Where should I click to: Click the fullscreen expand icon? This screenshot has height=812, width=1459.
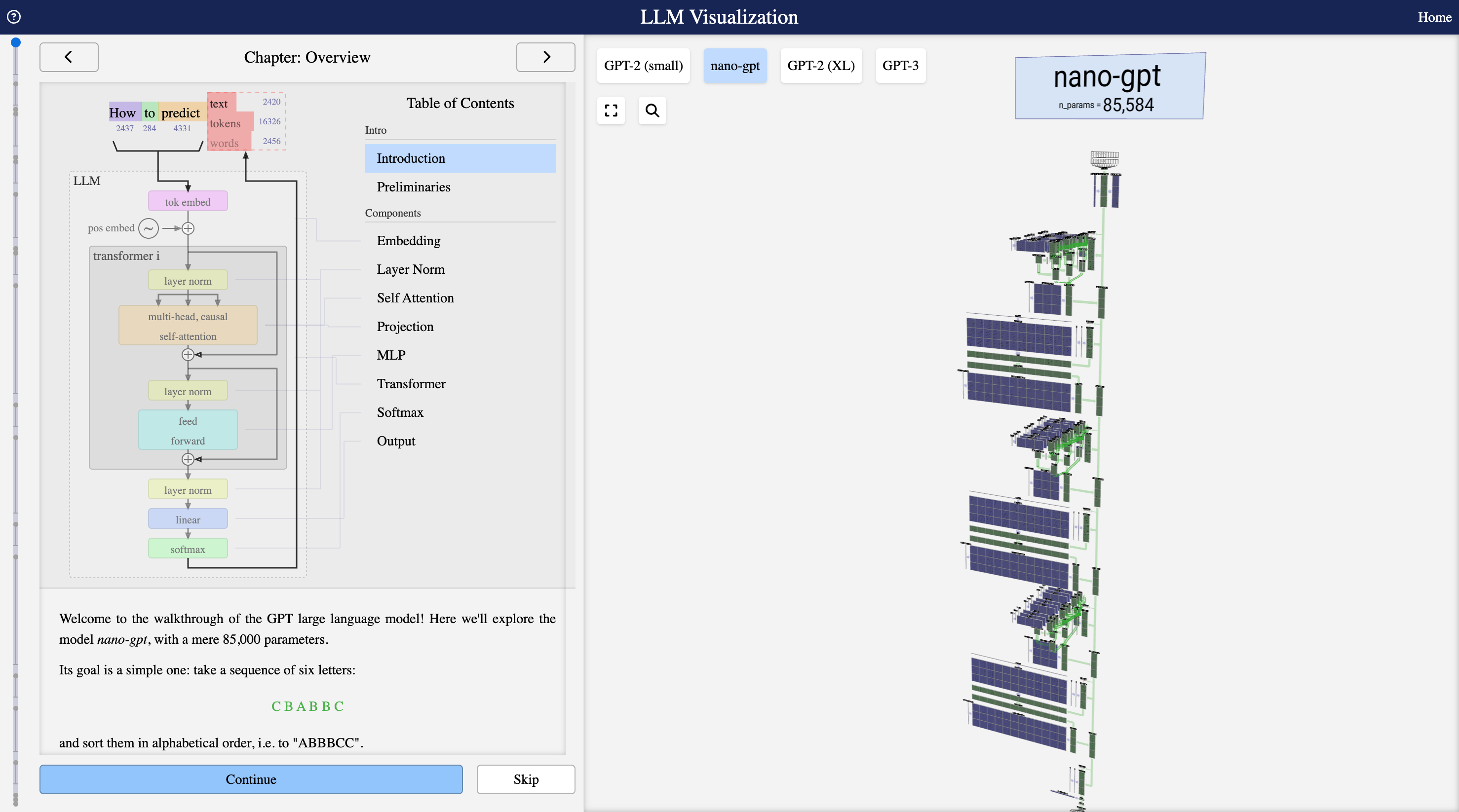coord(611,111)
